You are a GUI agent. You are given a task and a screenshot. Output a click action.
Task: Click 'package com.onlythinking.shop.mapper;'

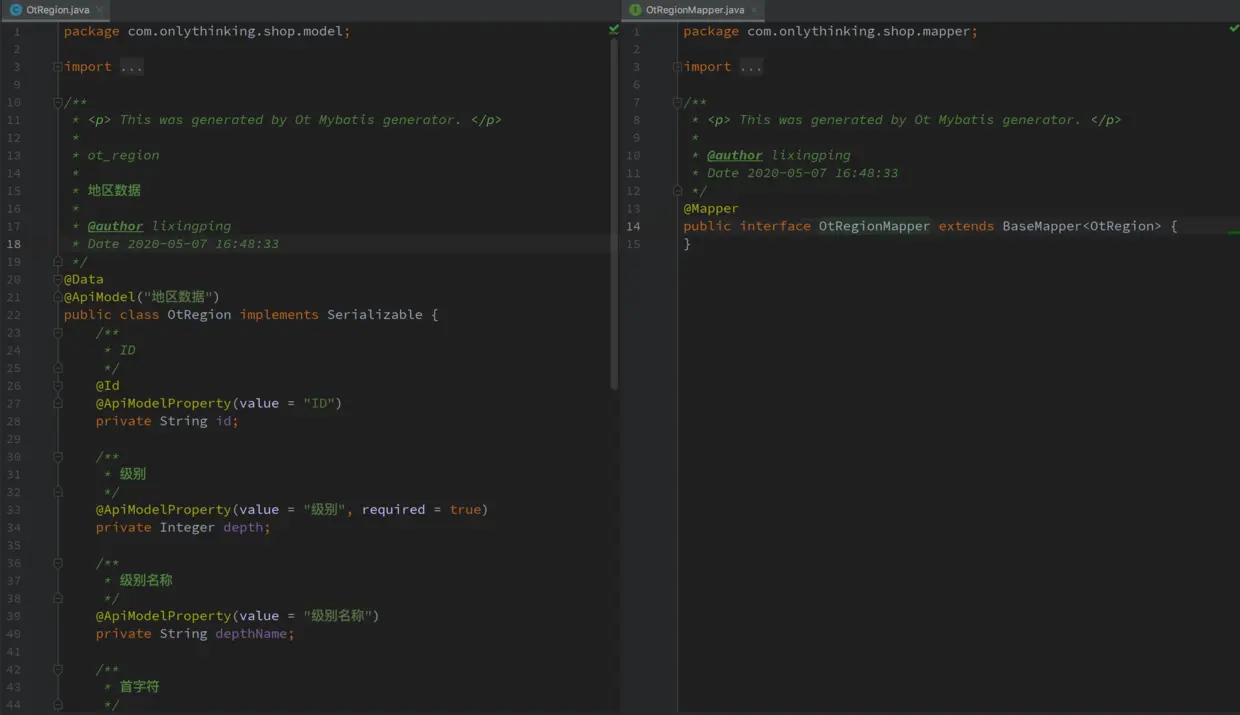tap(830, 31)
